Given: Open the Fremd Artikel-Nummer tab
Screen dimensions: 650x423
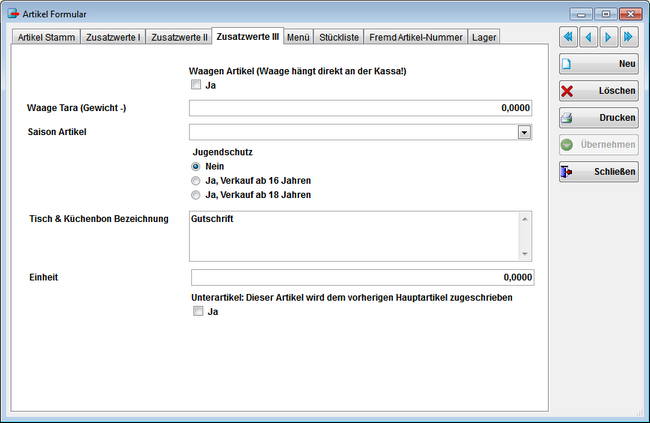Looking at the screenshot, I should coord(415,37).
